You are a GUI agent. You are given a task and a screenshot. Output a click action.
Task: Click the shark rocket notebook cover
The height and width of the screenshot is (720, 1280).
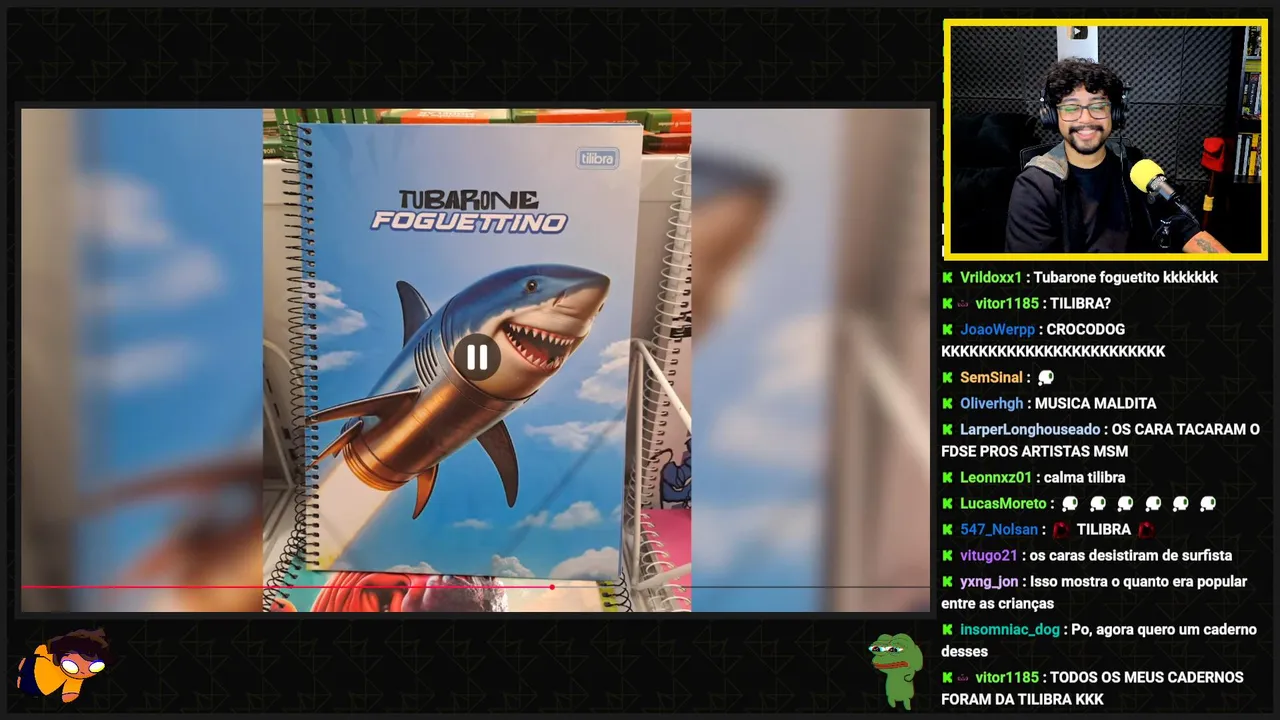[470, 350]
